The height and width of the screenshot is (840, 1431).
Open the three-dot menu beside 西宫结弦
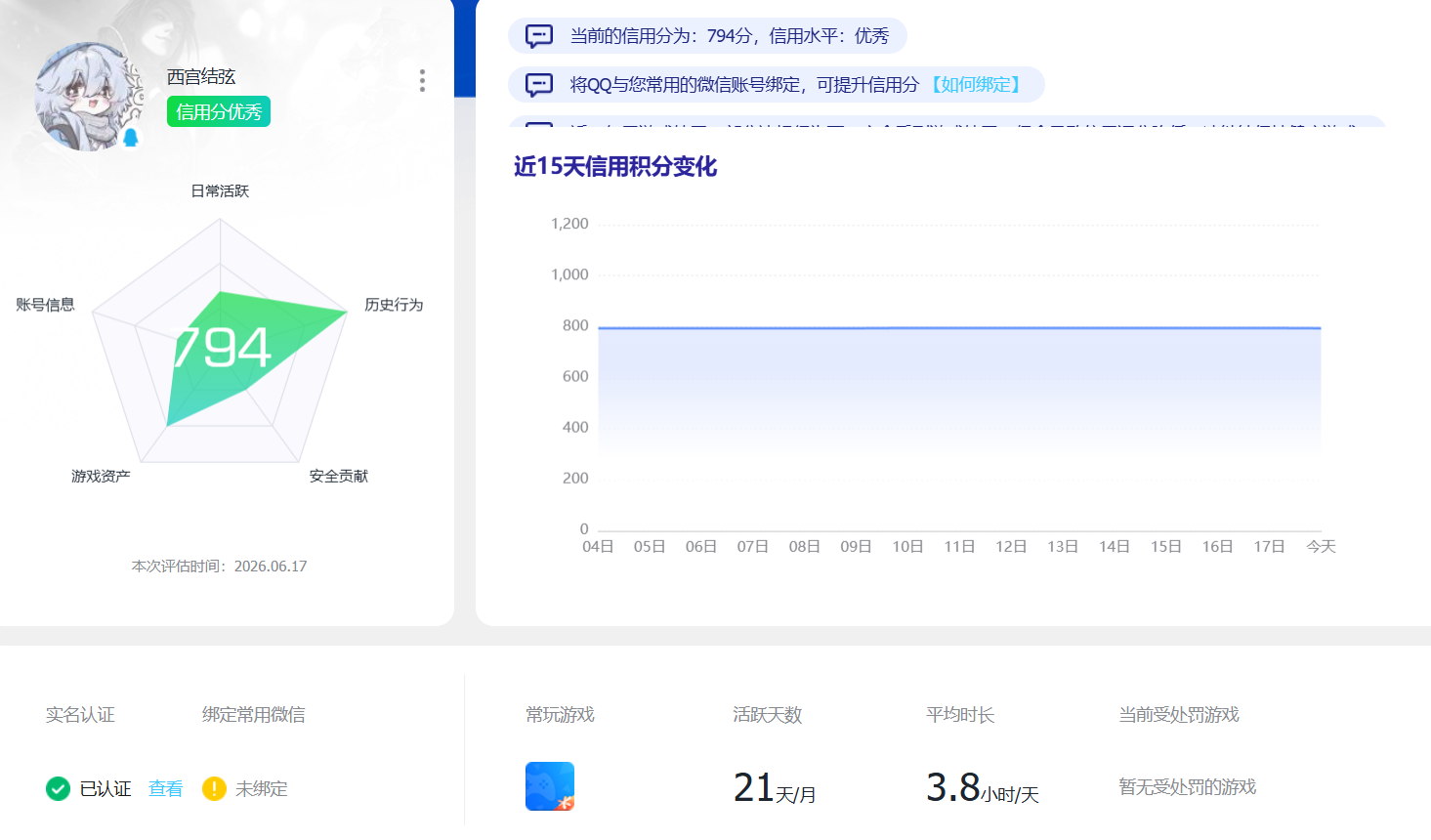(x=422, y=80)
